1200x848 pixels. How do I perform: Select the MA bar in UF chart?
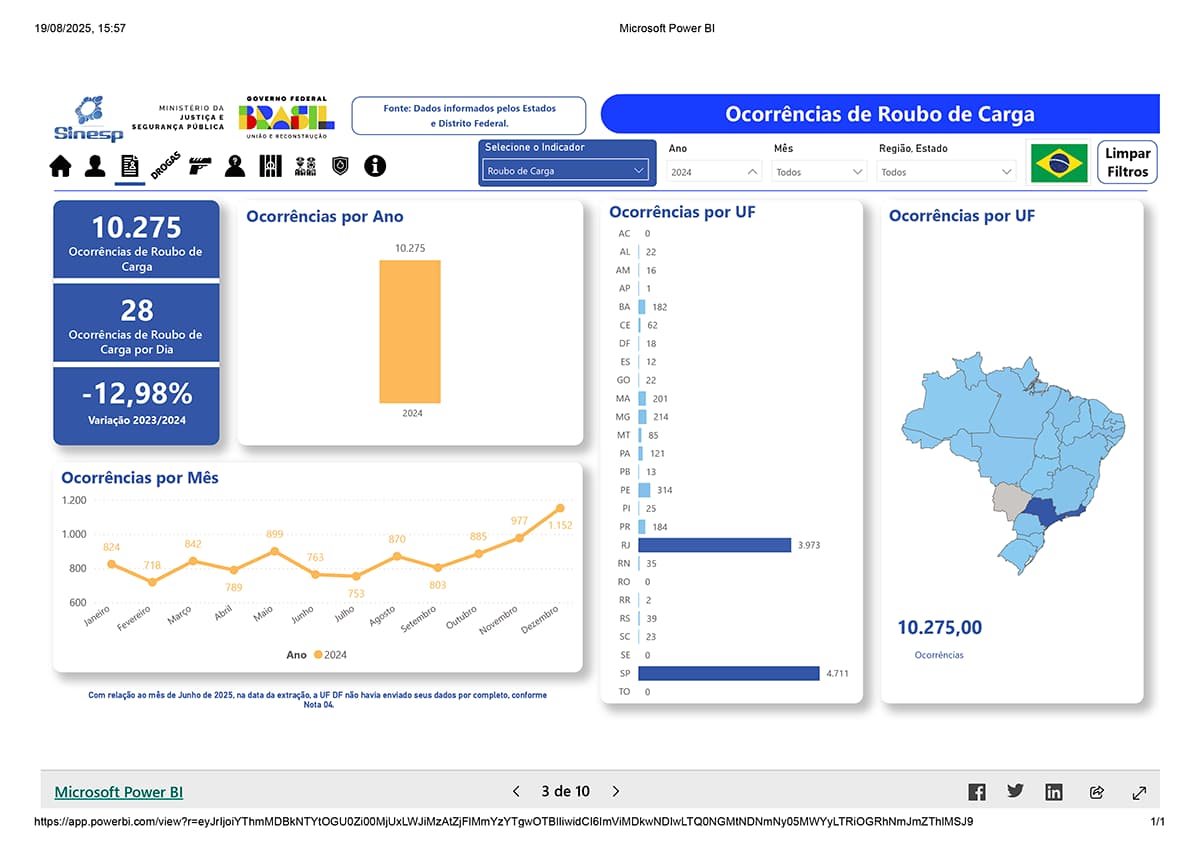pyautogui.click(x=642, y=399)
